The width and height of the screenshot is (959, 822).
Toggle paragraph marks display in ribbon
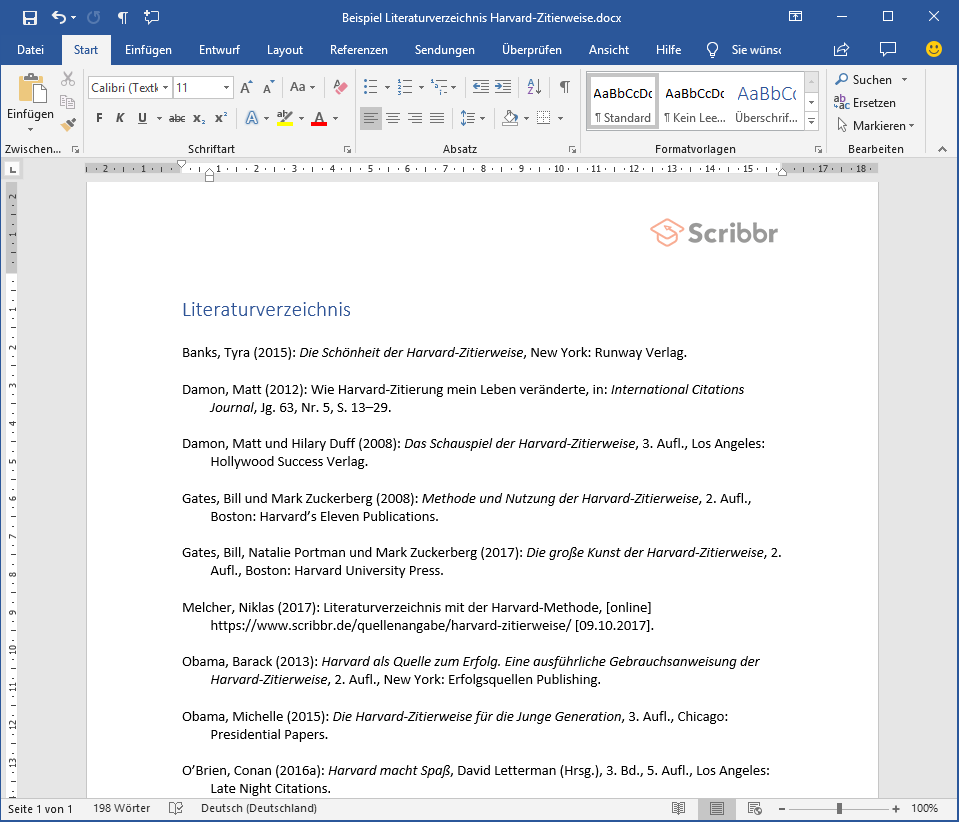coord(565,87)
